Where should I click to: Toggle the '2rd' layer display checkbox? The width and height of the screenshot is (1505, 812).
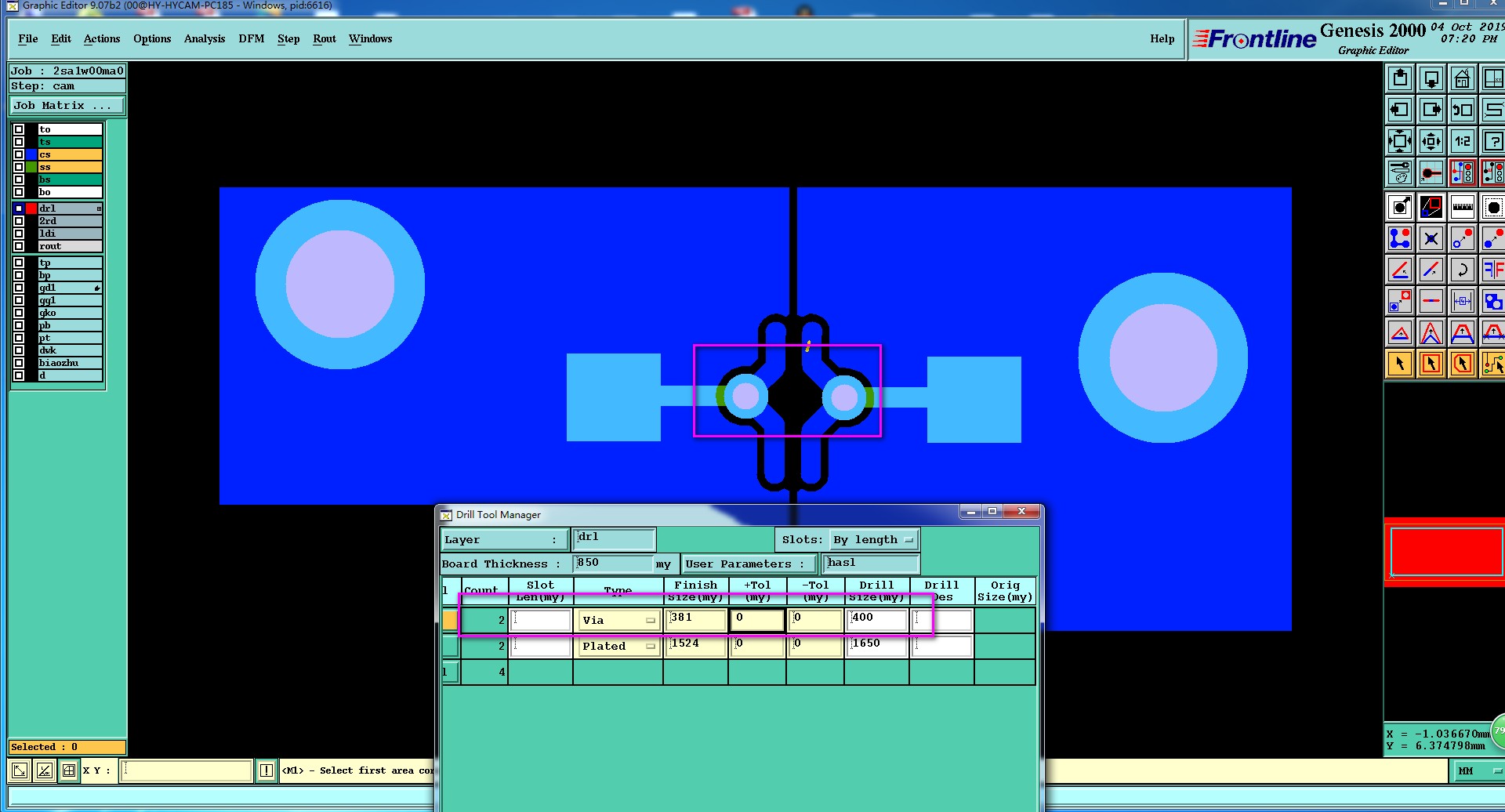click(x=19, y=221)
